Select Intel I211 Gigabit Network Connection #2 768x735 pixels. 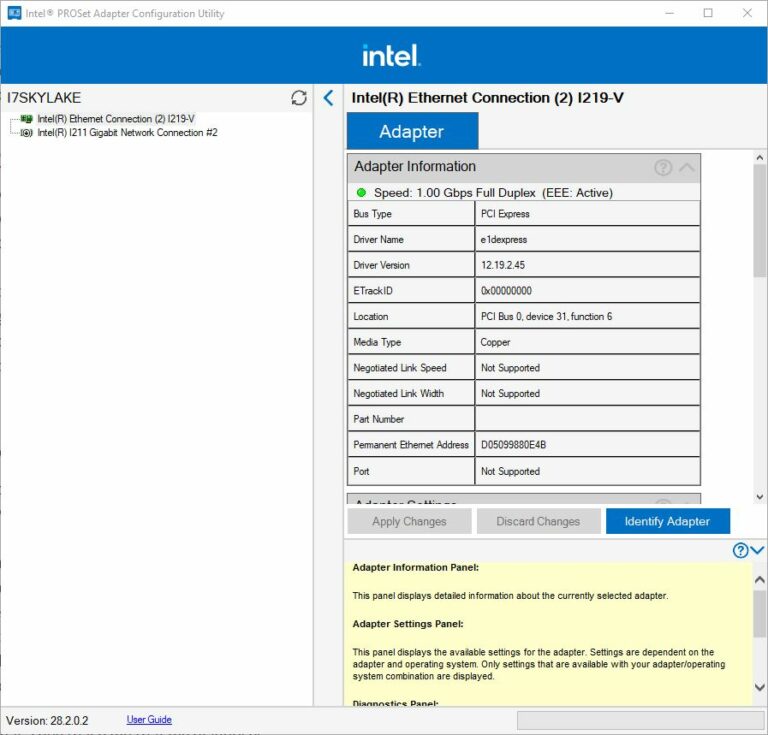point(127,132)
